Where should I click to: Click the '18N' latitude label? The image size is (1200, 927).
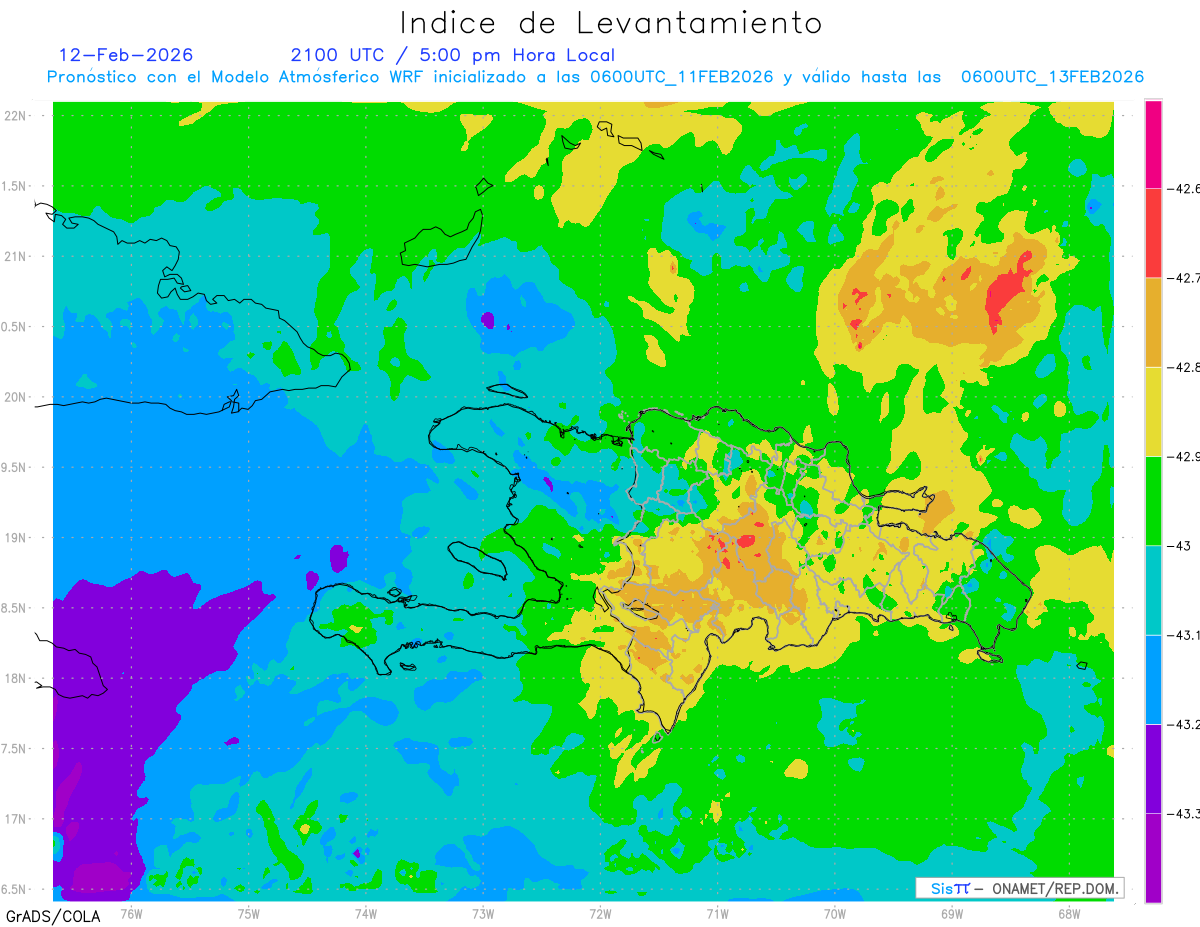click(15, 678)
